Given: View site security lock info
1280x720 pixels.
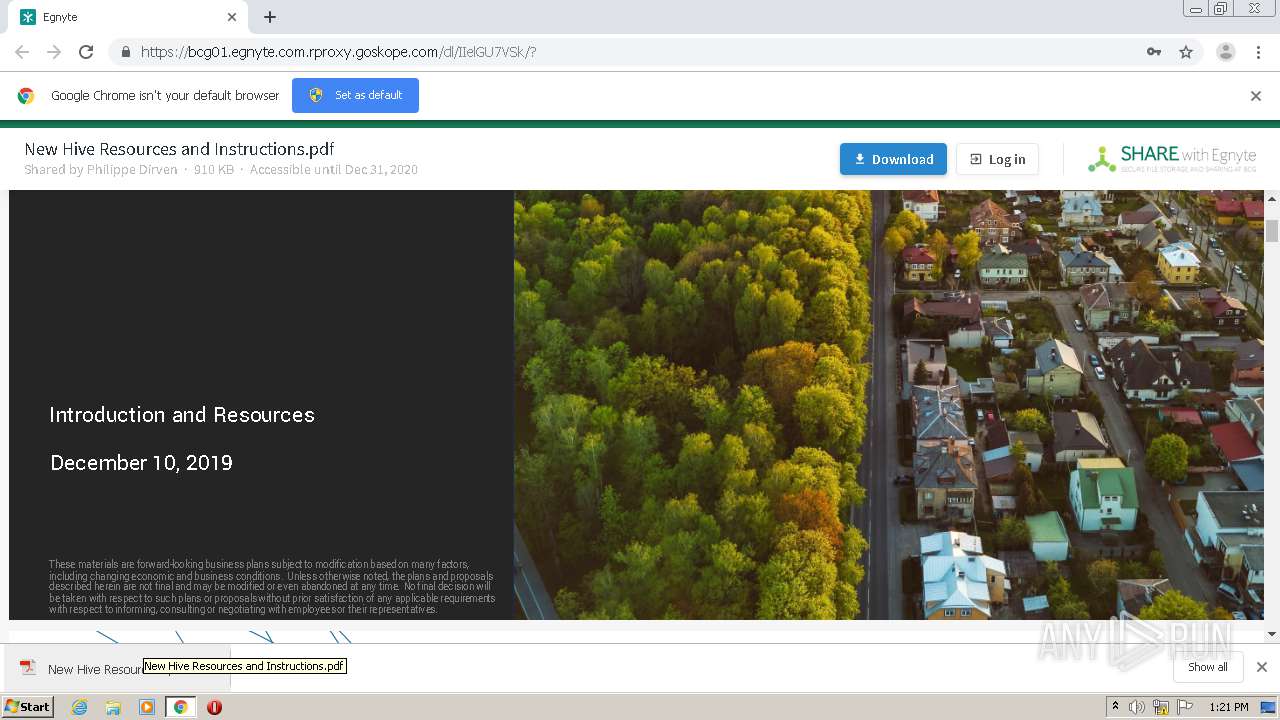Looking at the screenshot, I should pyautogui.click(x=125, y=52).
